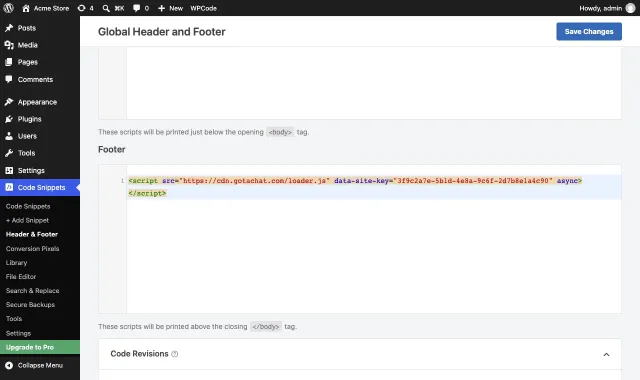This screenshot has width=640, height=380.
Task: Open the Code Snippets submenu link
Action: click(x=28, y=207)
